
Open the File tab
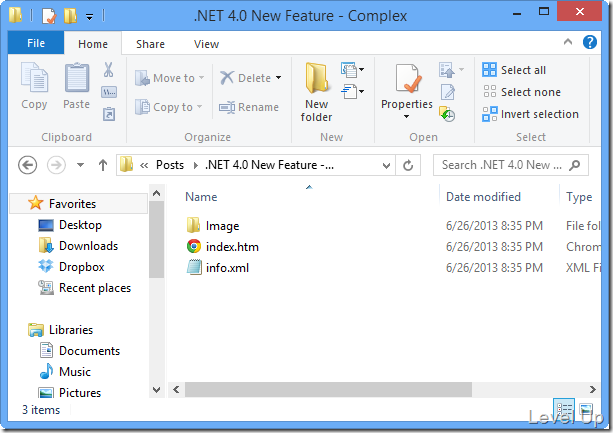(x=36, y=43)
